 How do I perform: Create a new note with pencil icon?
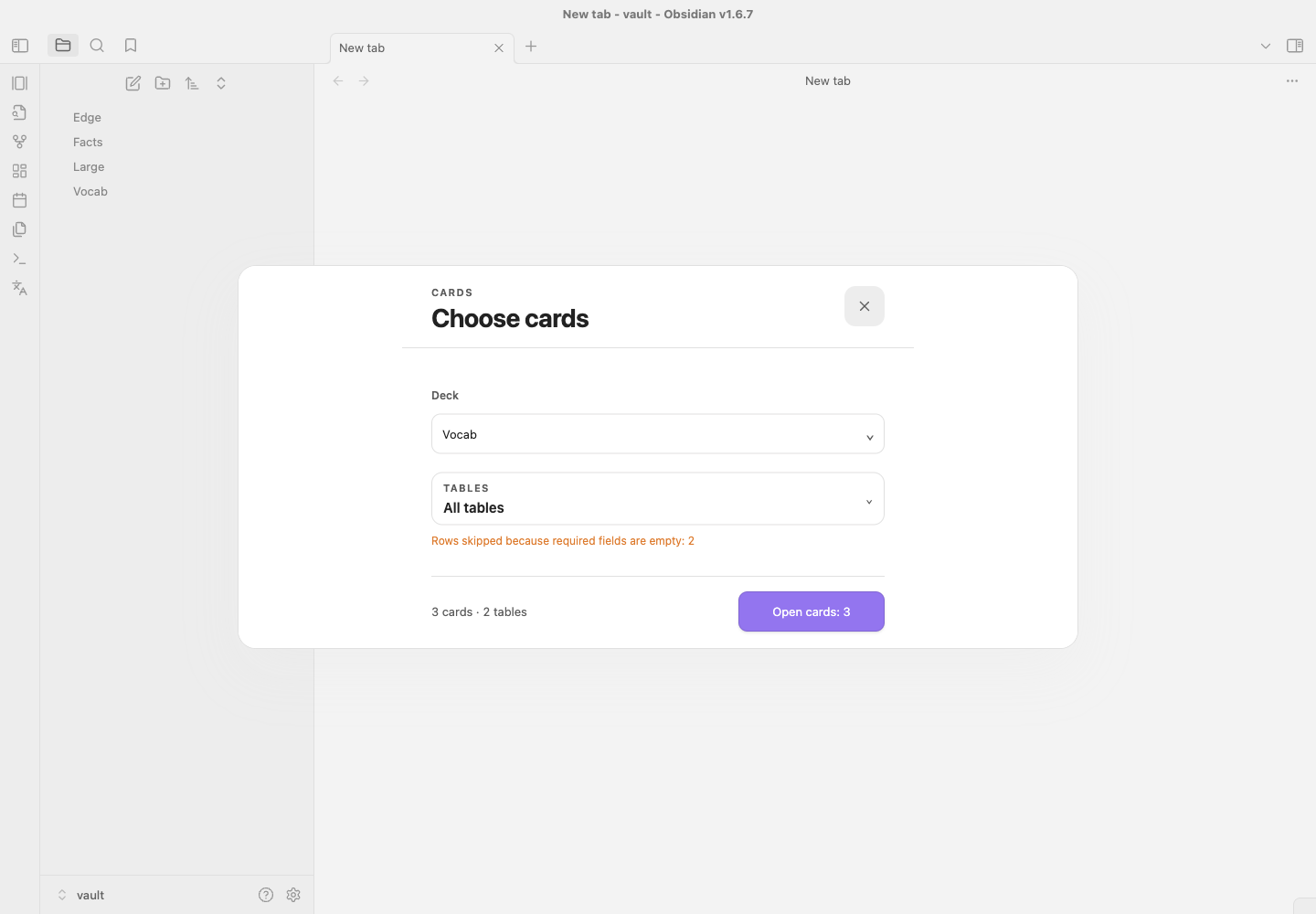(x=133, y=83)
